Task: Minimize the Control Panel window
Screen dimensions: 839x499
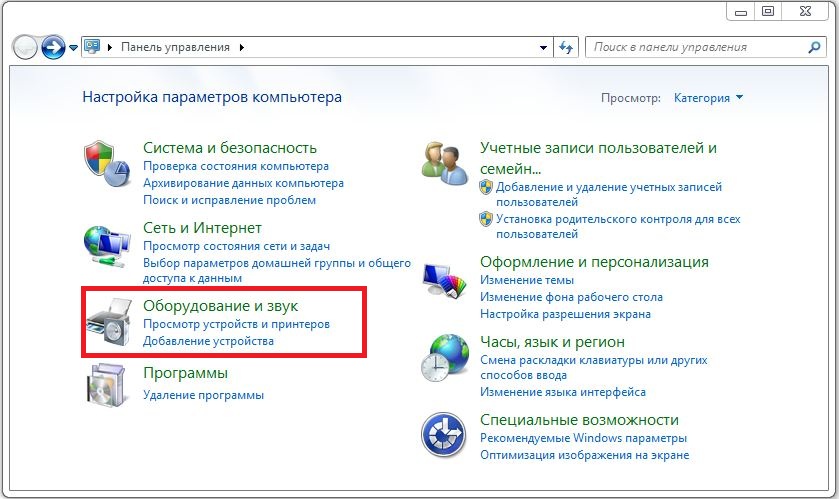Action: coord(741,12)
